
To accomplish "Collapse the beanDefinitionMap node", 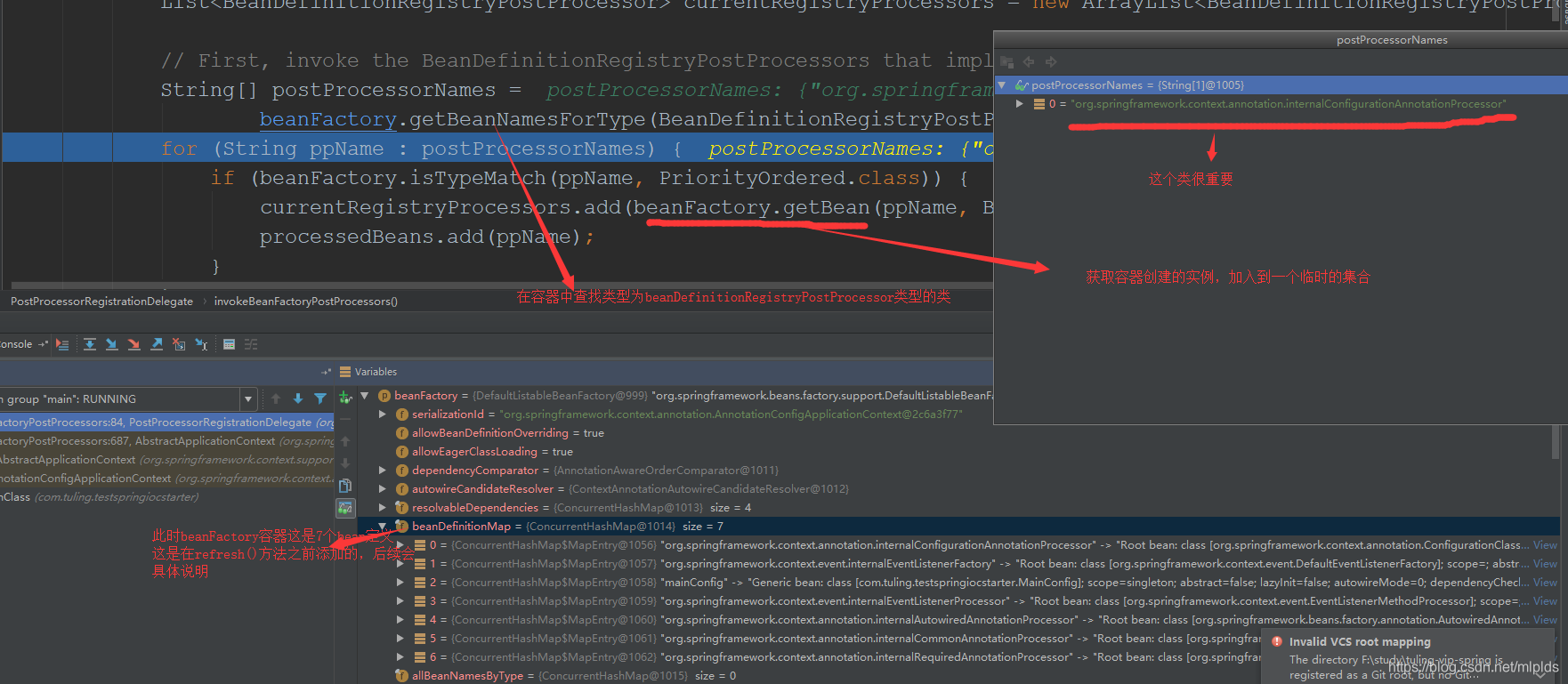I will (x=383, y=527).
